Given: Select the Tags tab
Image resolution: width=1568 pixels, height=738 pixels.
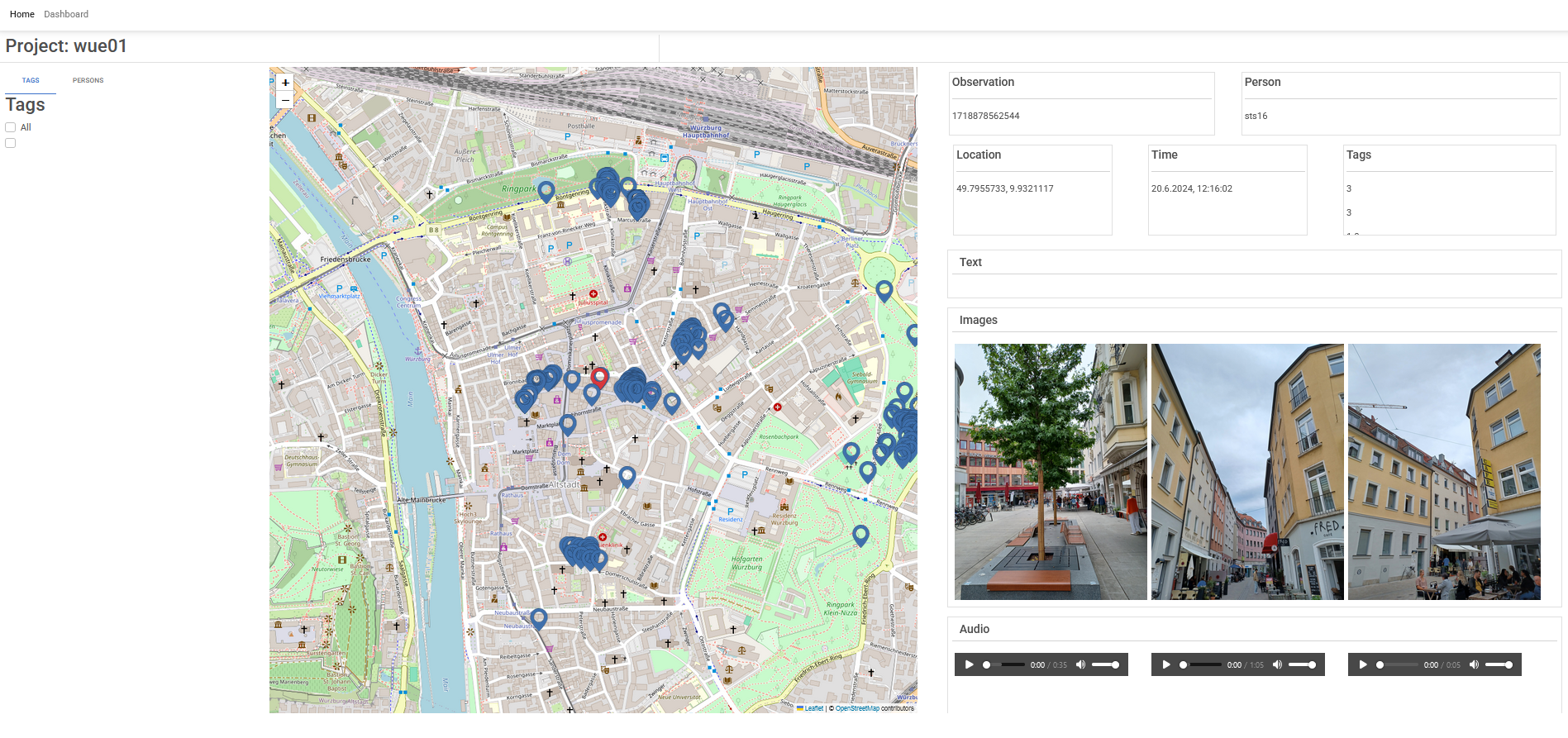Looking at the screenshot, I should [31, 80].
